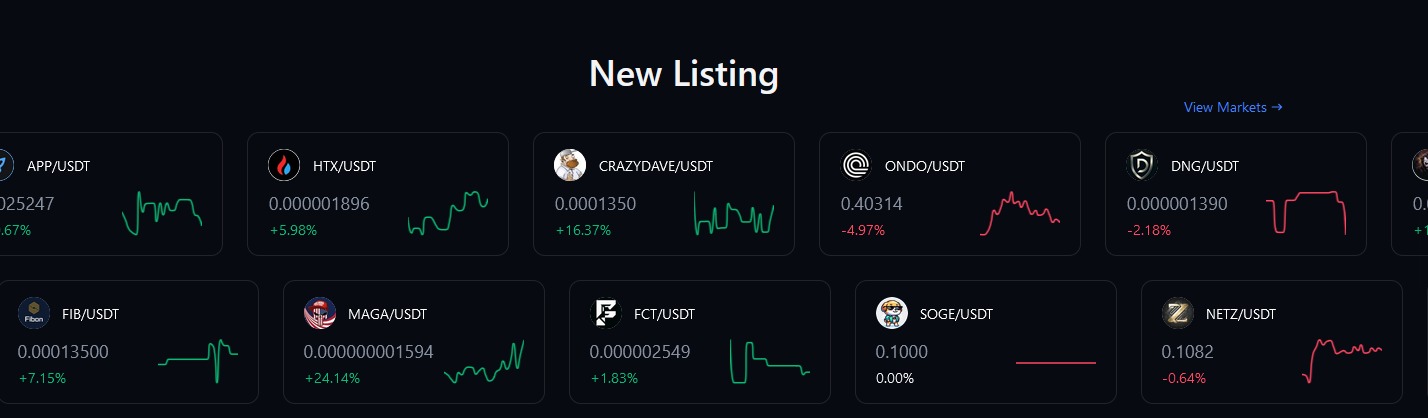This screenshot has height=418, width=1428.
Task: Click the SOGE/USDT flat price line chart
Action: click(1056, 362)
